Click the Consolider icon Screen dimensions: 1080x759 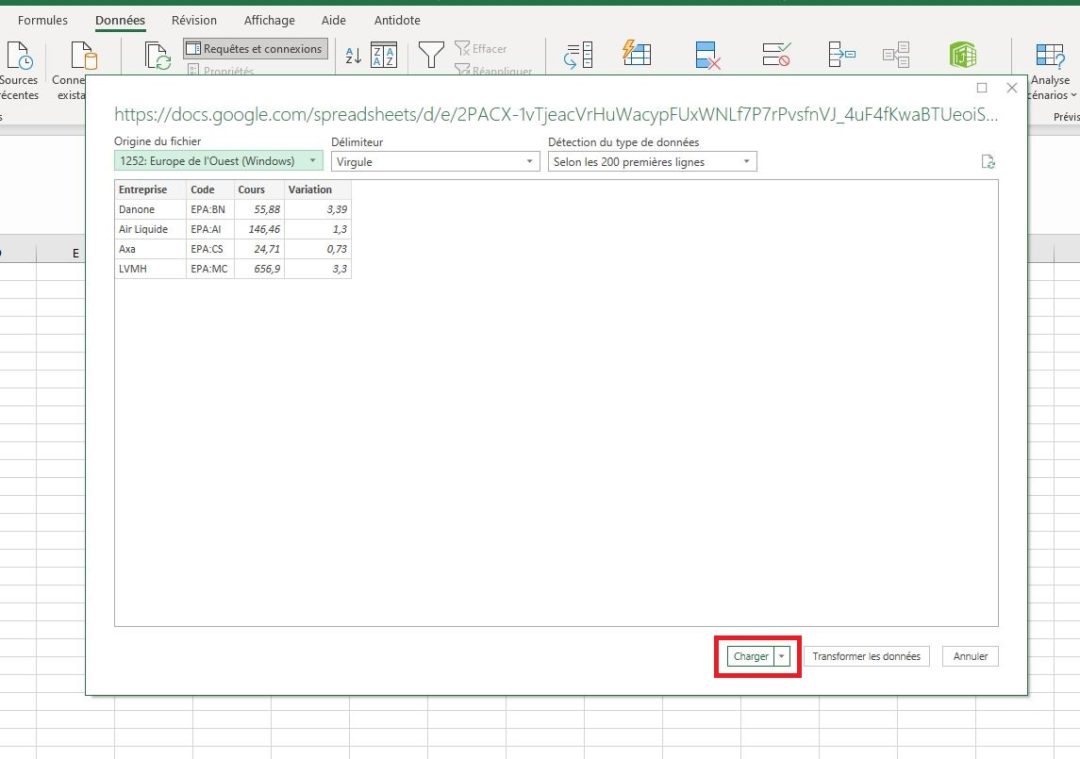pos(841,55)
